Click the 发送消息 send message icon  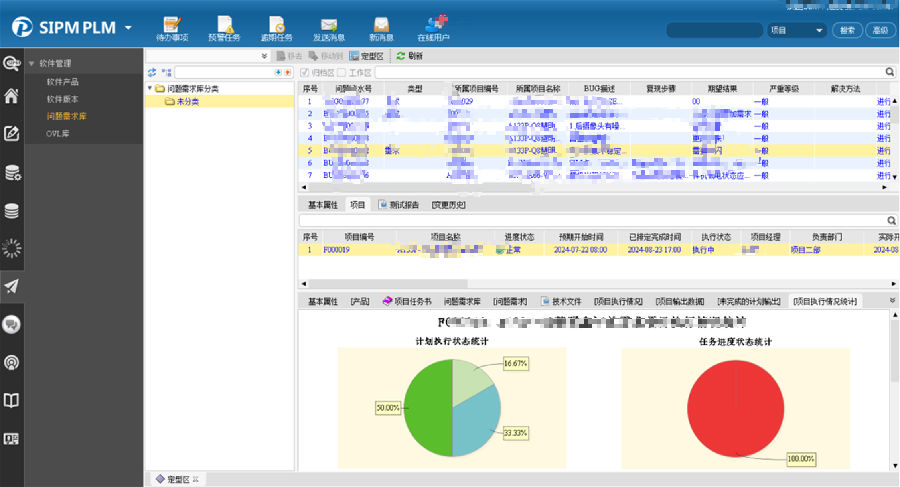click(328, 26)
